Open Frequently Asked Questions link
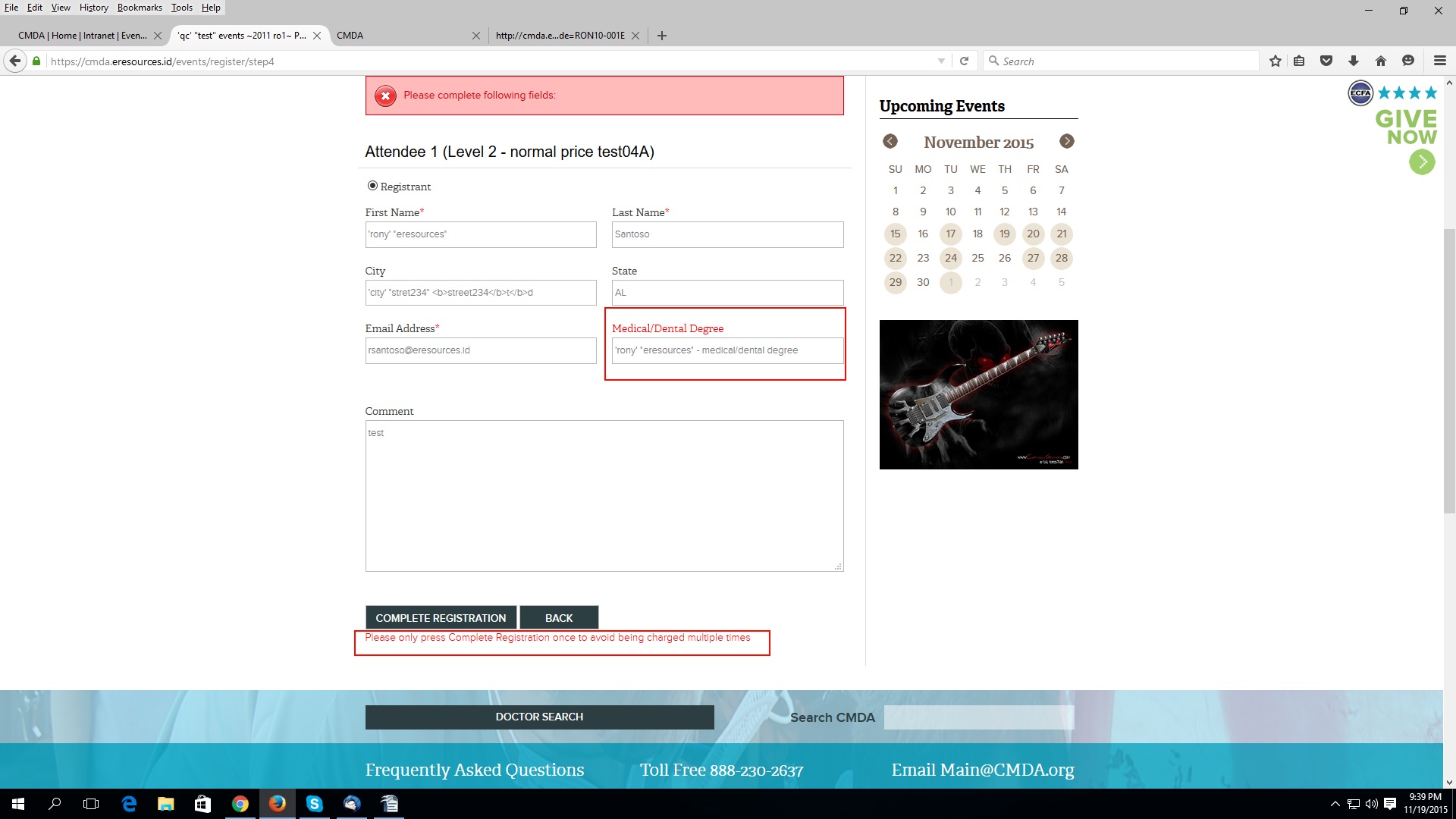1456x819 pixels. click(x=475, y=770)
